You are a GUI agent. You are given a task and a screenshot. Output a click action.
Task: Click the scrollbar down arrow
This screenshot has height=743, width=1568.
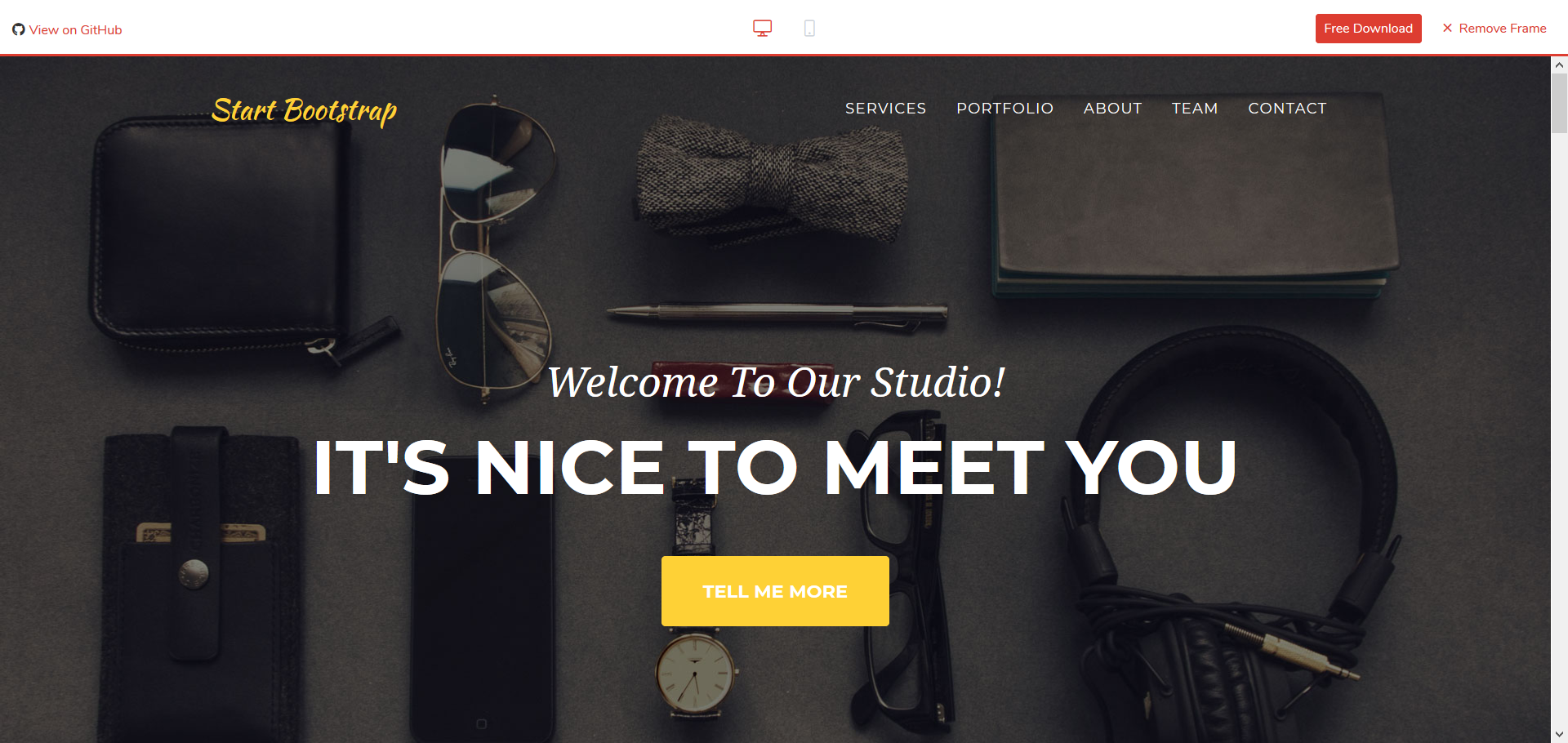pyautogui.click(x=1559, y=734)
